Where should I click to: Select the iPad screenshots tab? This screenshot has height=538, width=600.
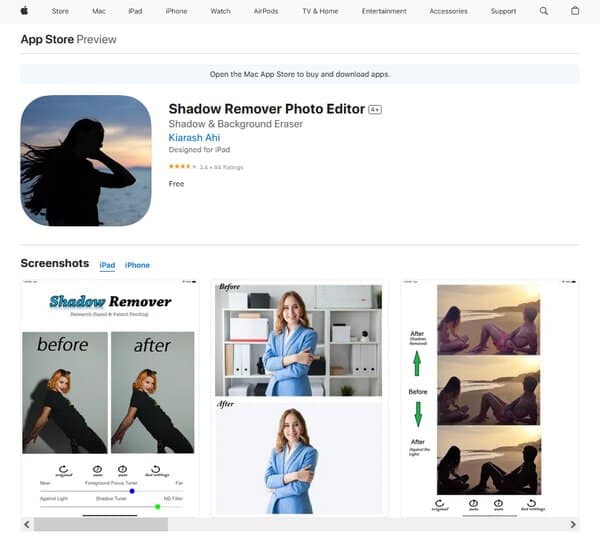107,265
